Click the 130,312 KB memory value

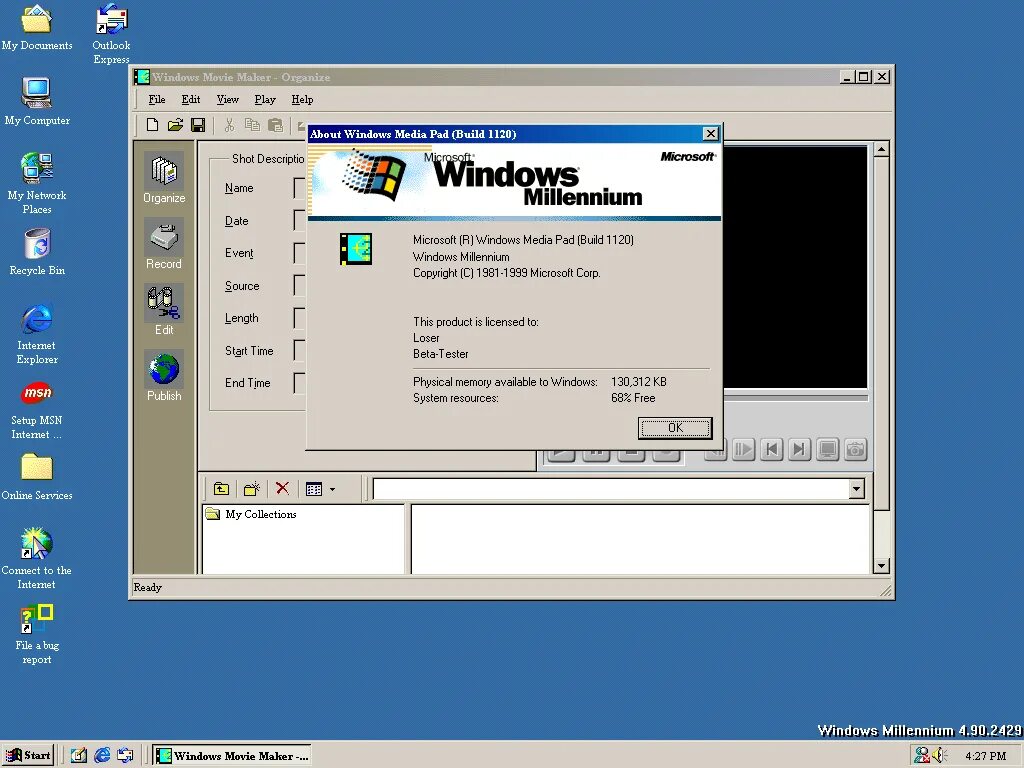pyautogui.click(x=639, y=381)
